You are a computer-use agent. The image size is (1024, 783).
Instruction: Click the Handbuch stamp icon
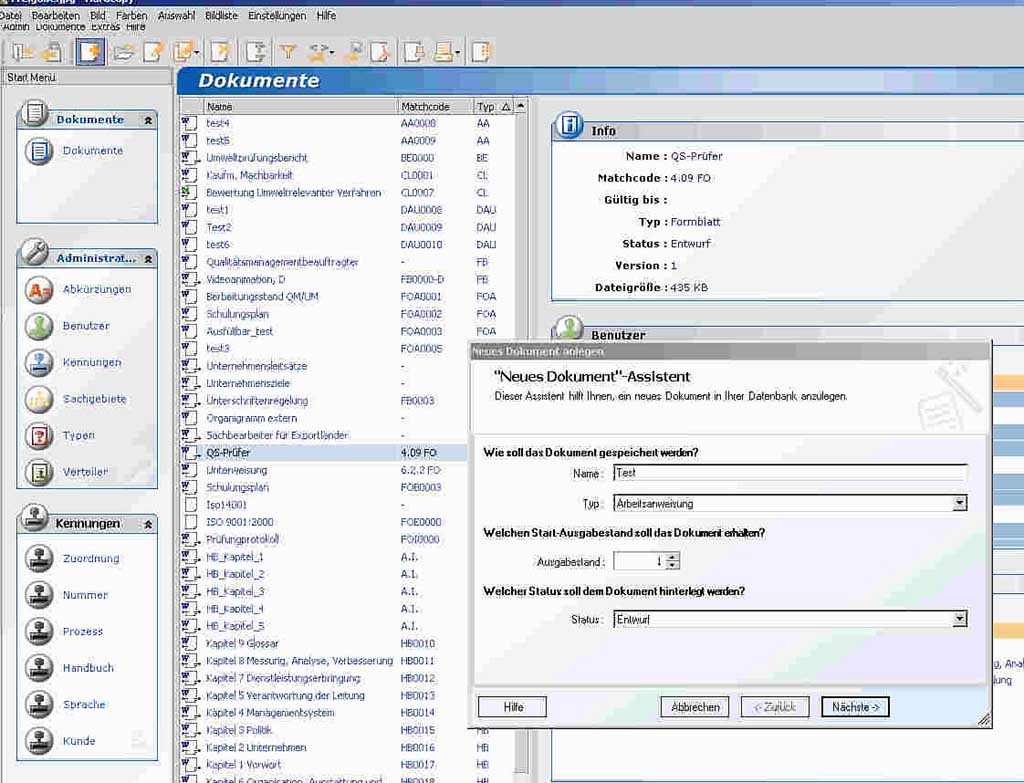coord(39,668)
